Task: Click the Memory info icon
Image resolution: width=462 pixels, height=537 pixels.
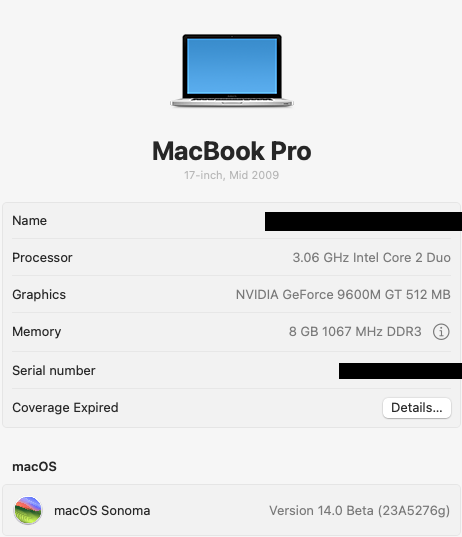Action: 441,332
